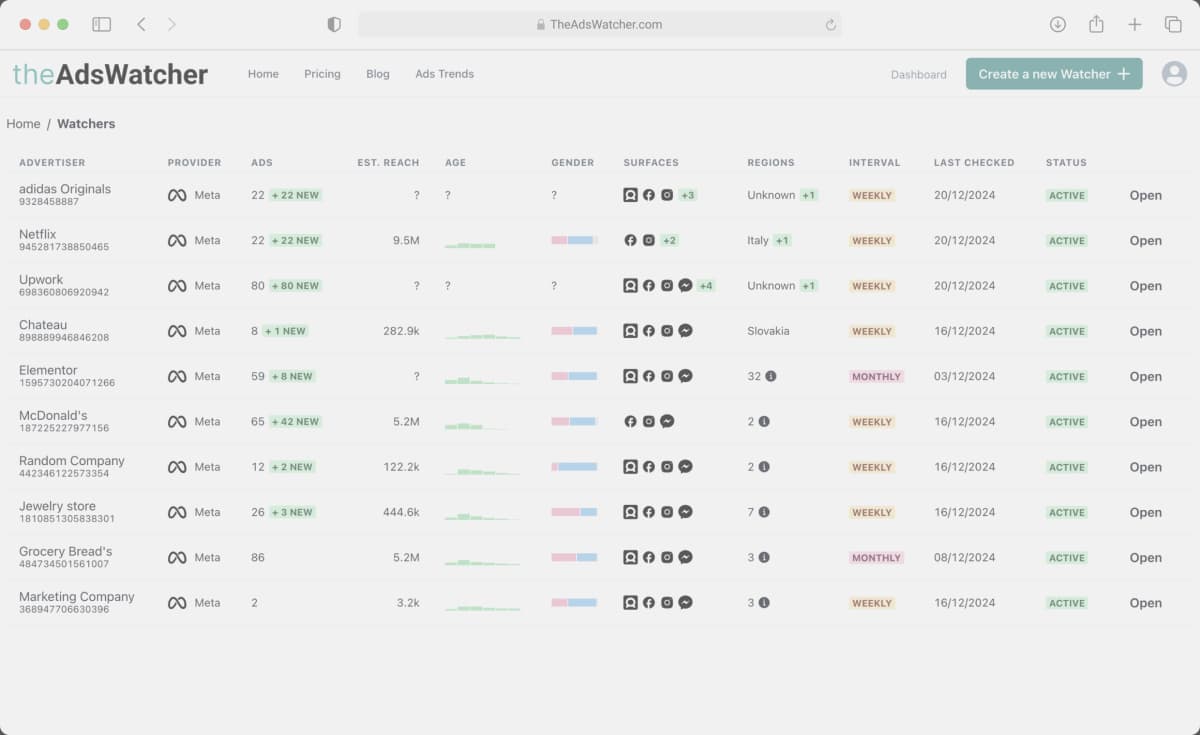Expand the +3 surfaces badge for adidas Originals
The image size is (1200, 735).
tap(688, 195)
